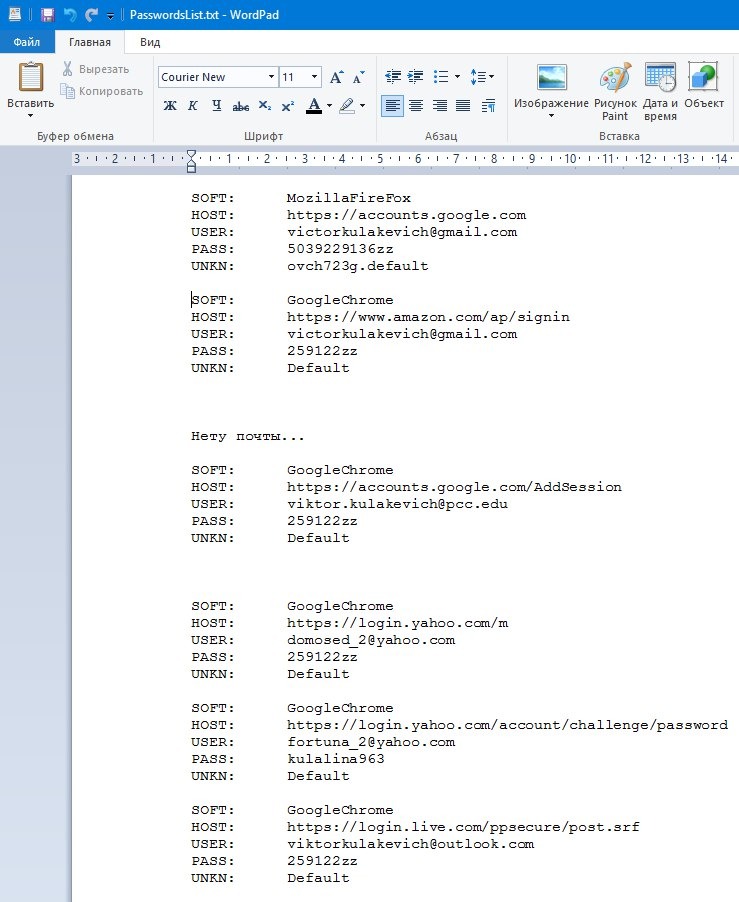
Task: Click the Объект insert button
Action: 704,86
